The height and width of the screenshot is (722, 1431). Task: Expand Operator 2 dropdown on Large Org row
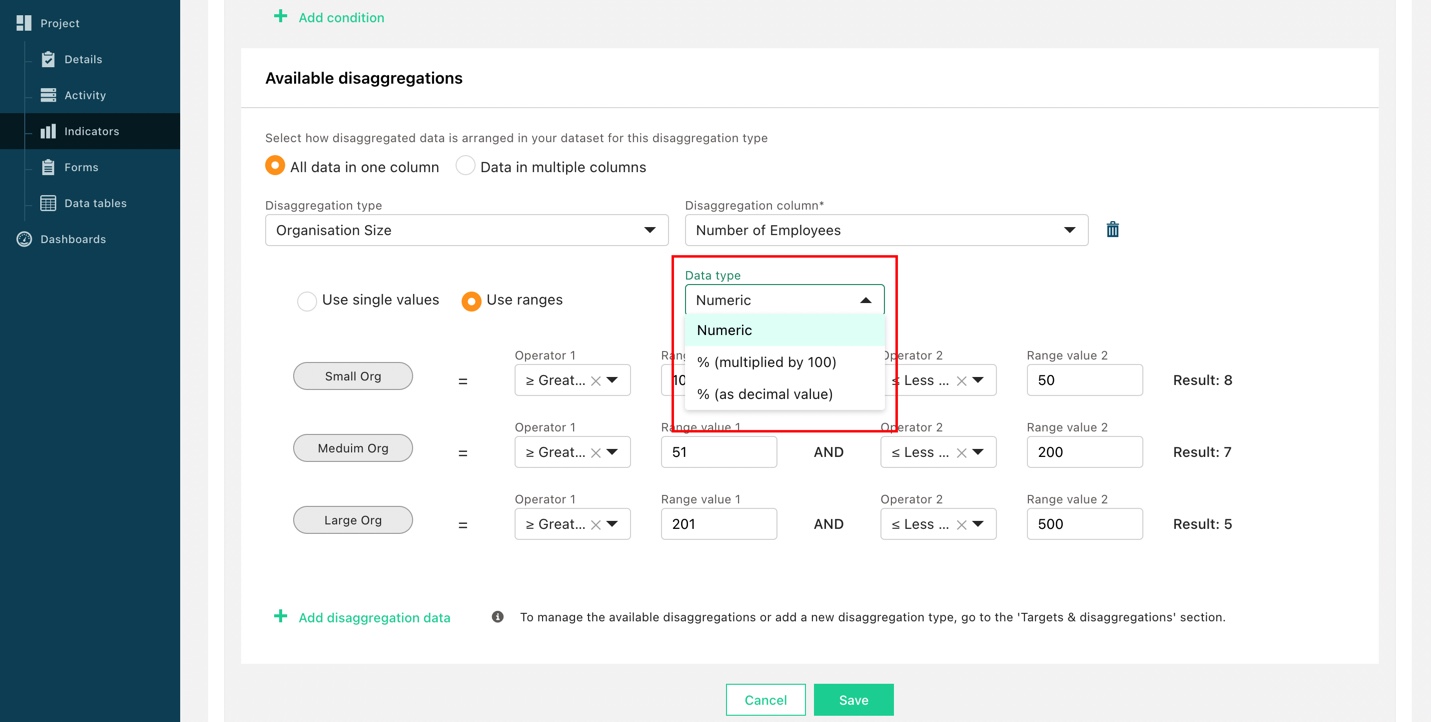pos(977,523)
